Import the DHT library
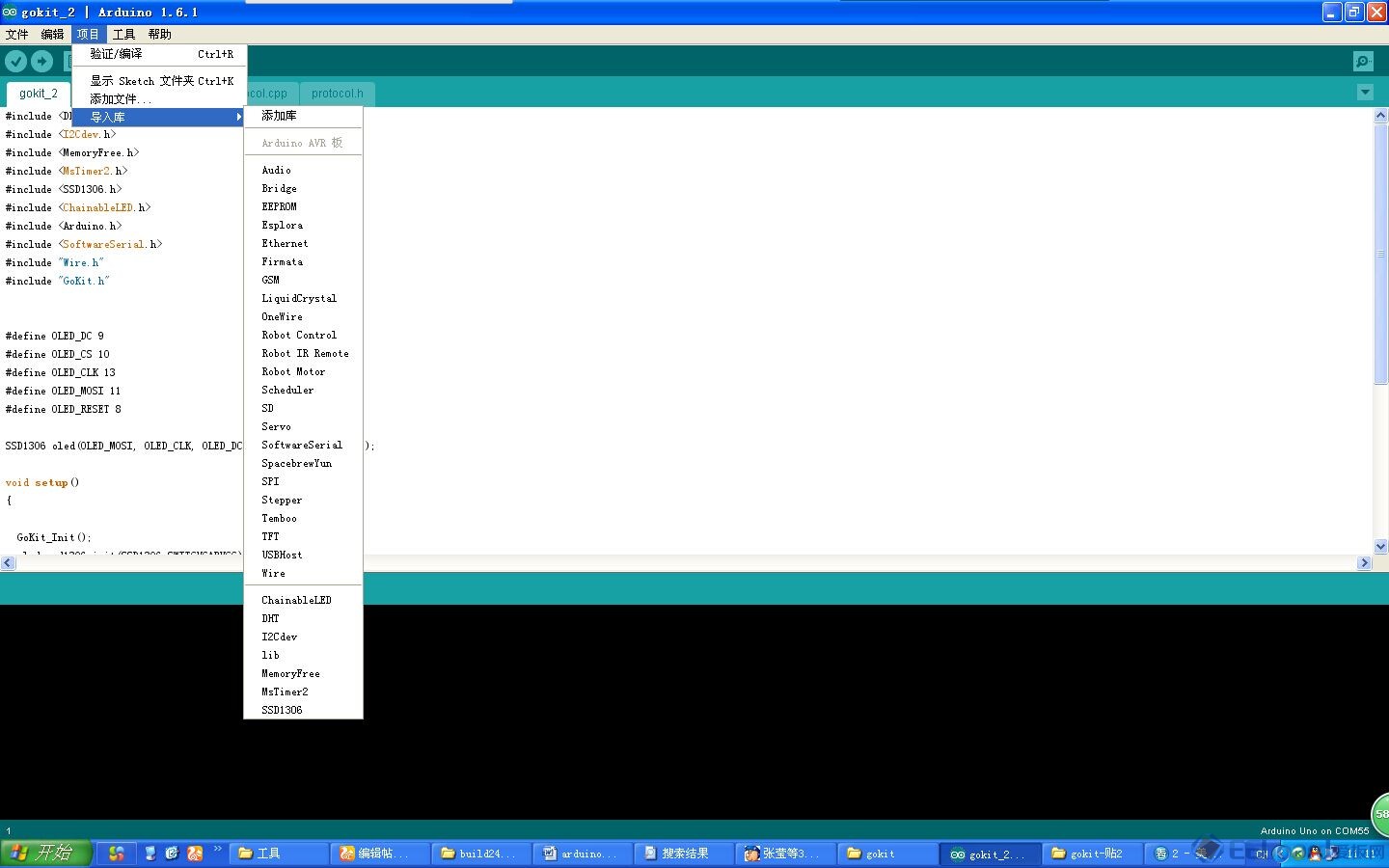 click(303, 618)
